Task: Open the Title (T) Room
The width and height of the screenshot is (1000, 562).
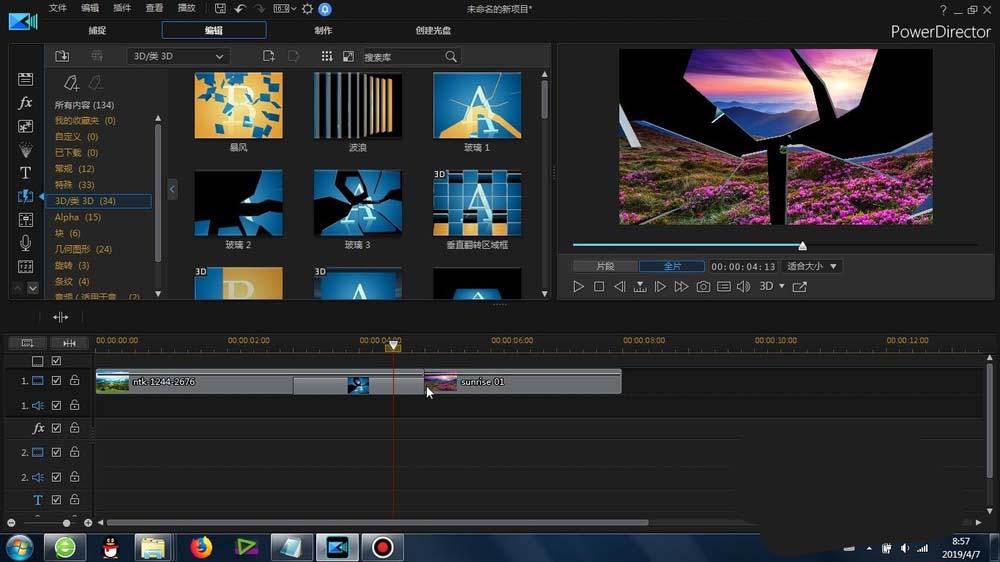Action: click(26, 173)
